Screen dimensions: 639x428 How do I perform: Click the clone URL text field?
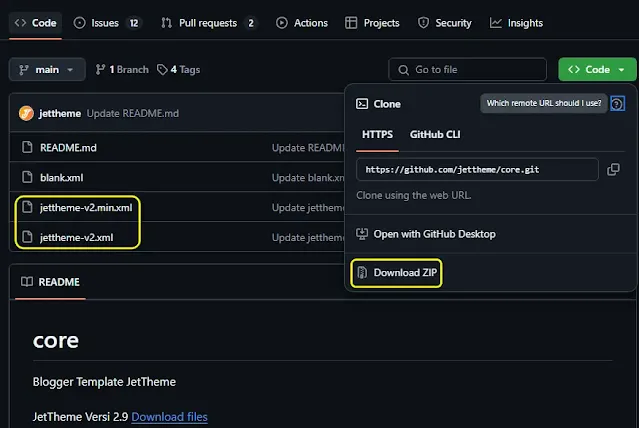[477, 170]
